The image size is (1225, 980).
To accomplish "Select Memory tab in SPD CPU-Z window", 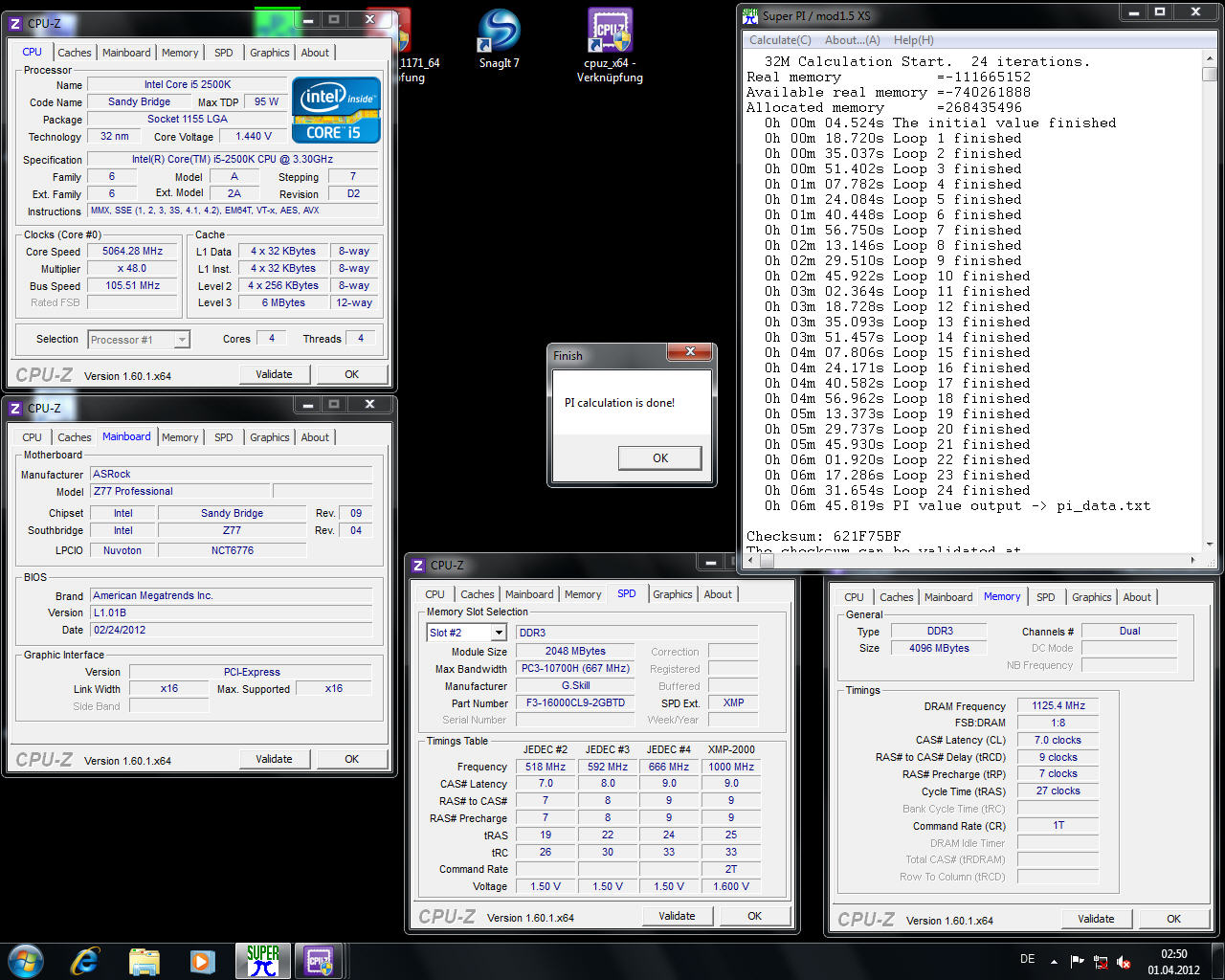I will click(583, 594).
